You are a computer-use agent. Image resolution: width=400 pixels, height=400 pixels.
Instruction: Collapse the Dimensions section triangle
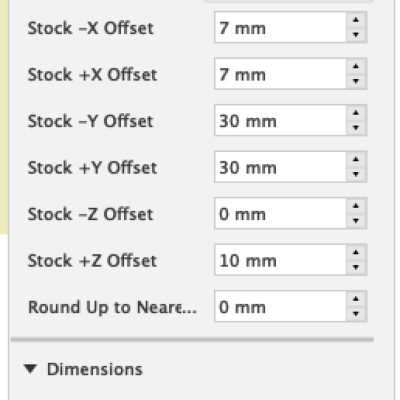click(x=30, y=369)
